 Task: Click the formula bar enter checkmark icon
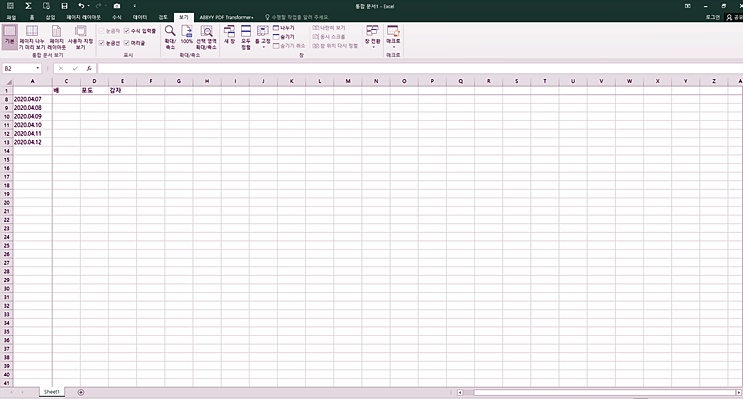[75, 68]
